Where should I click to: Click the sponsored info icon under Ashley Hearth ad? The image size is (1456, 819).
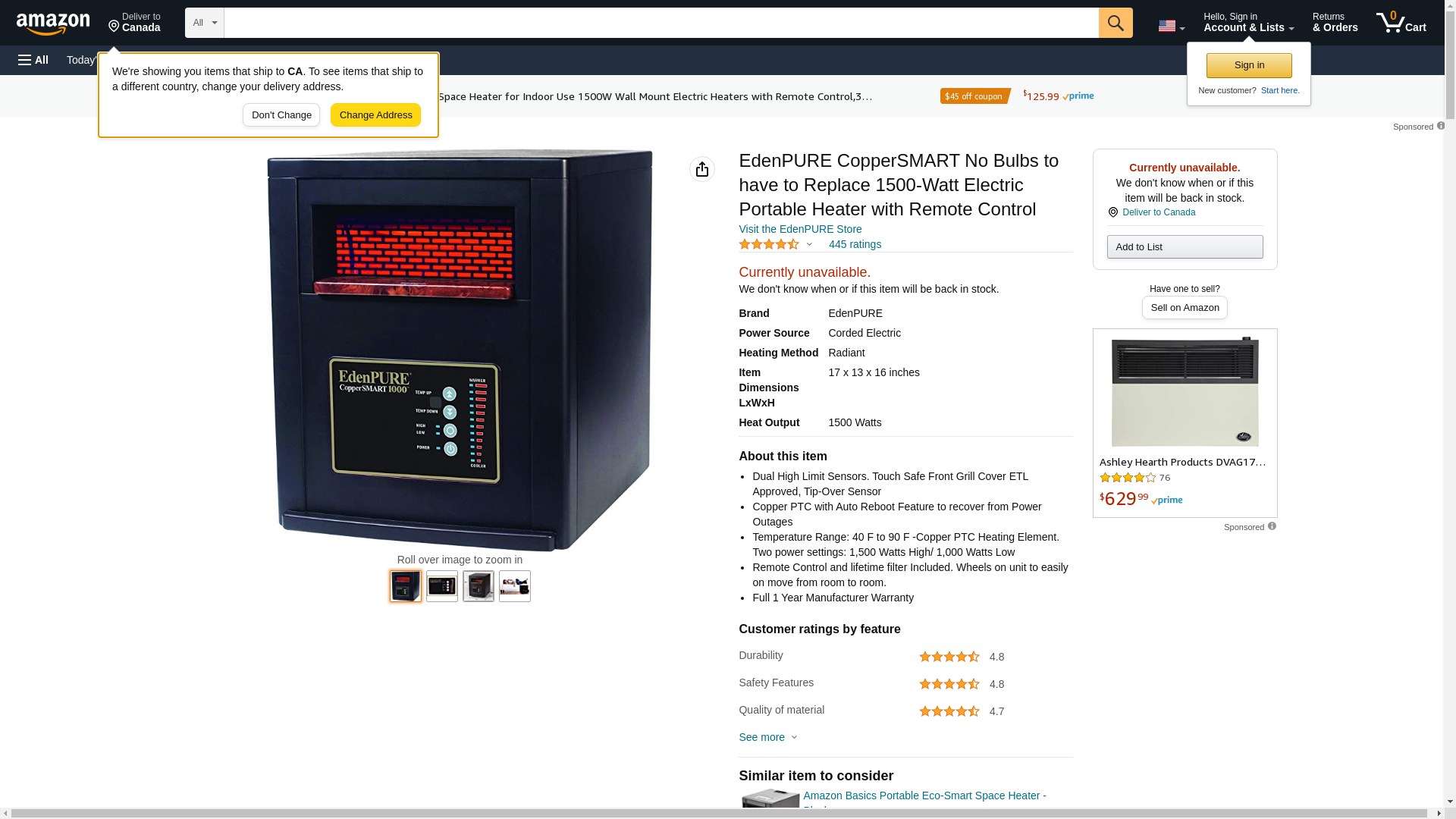(x=1272, y=526)
